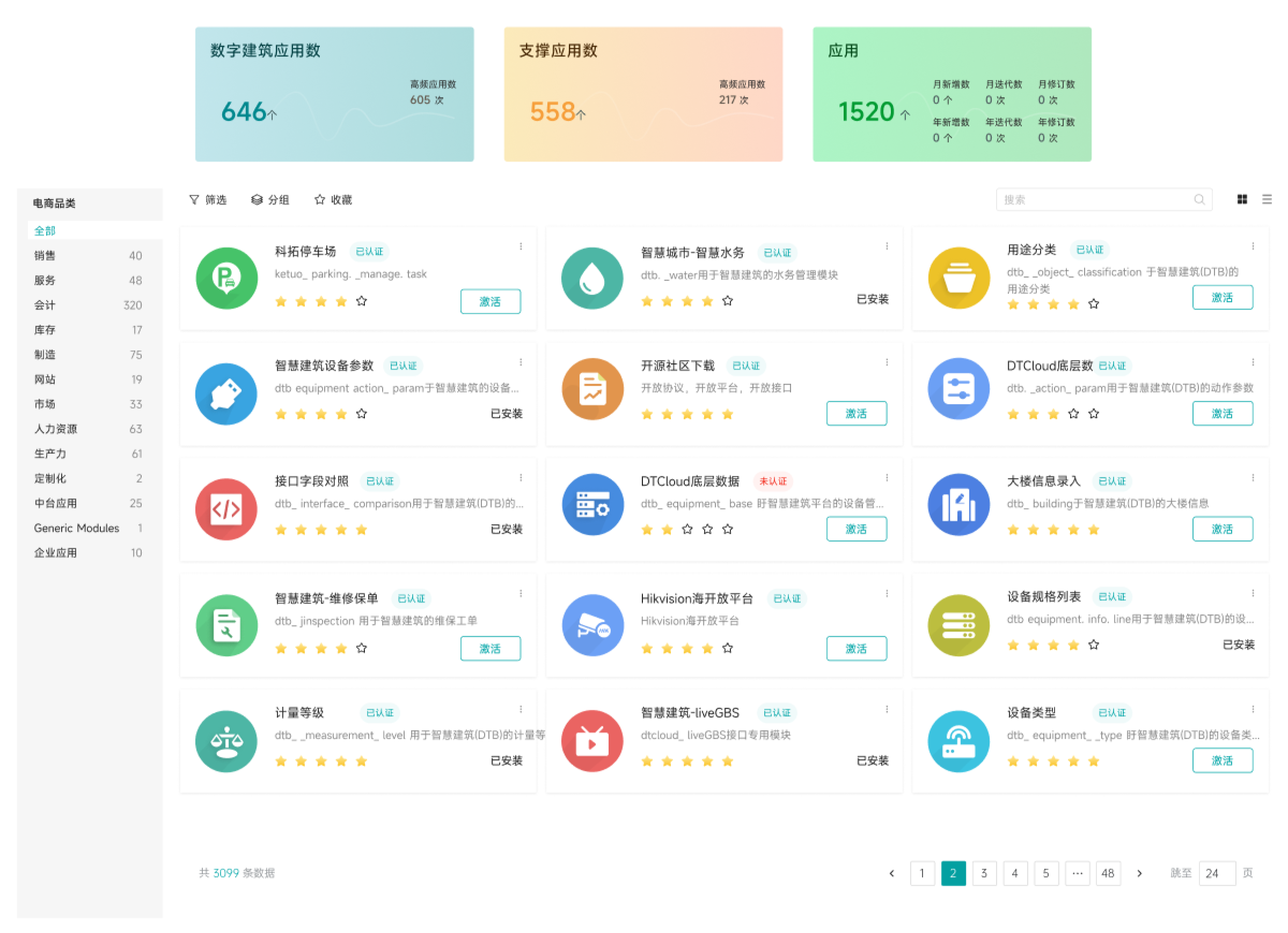Click the 科拓停车场 parking app icon
This screenshot has width=1288, height=933.
[x=226, y=278]
